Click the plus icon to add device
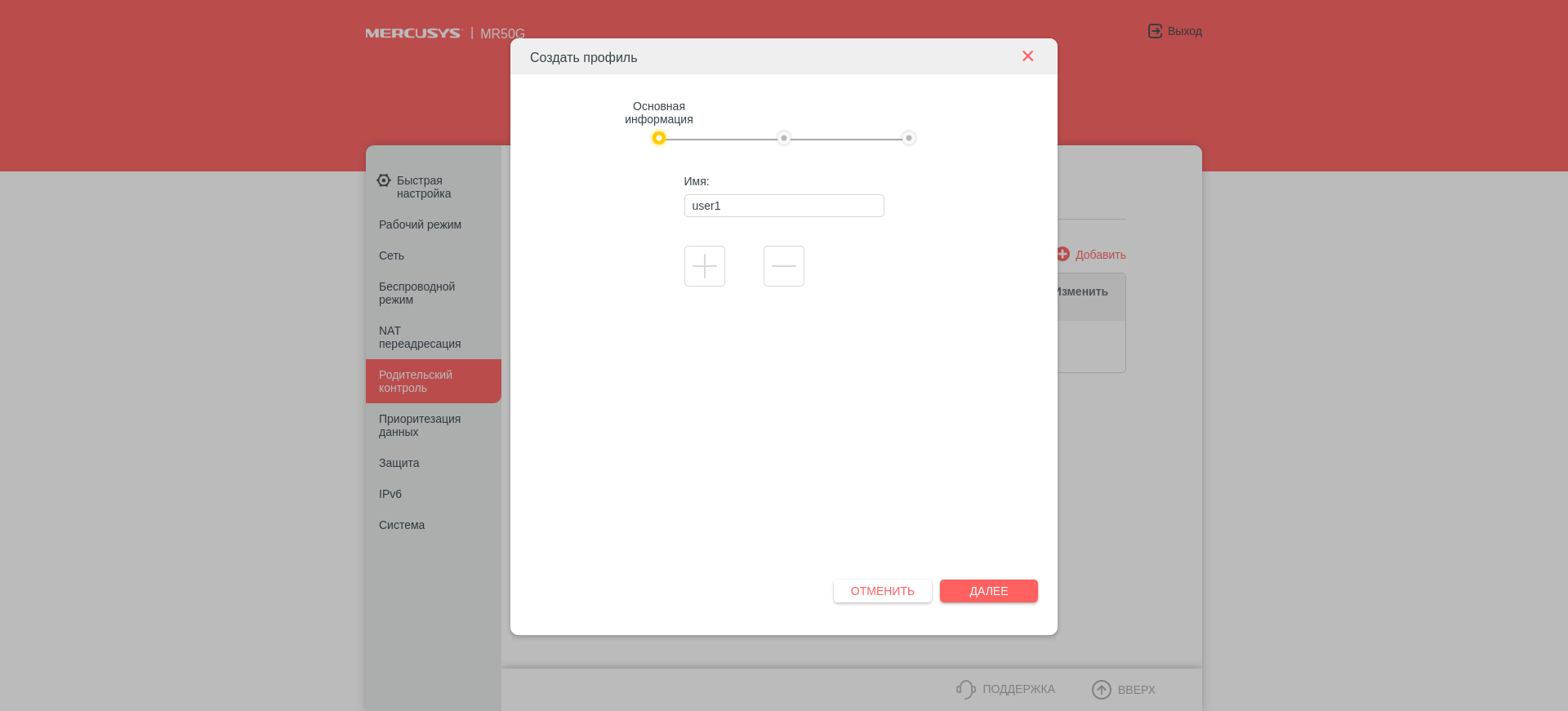Image resolution: width=1568 pixels, height=711 pixels. (704, 266)
